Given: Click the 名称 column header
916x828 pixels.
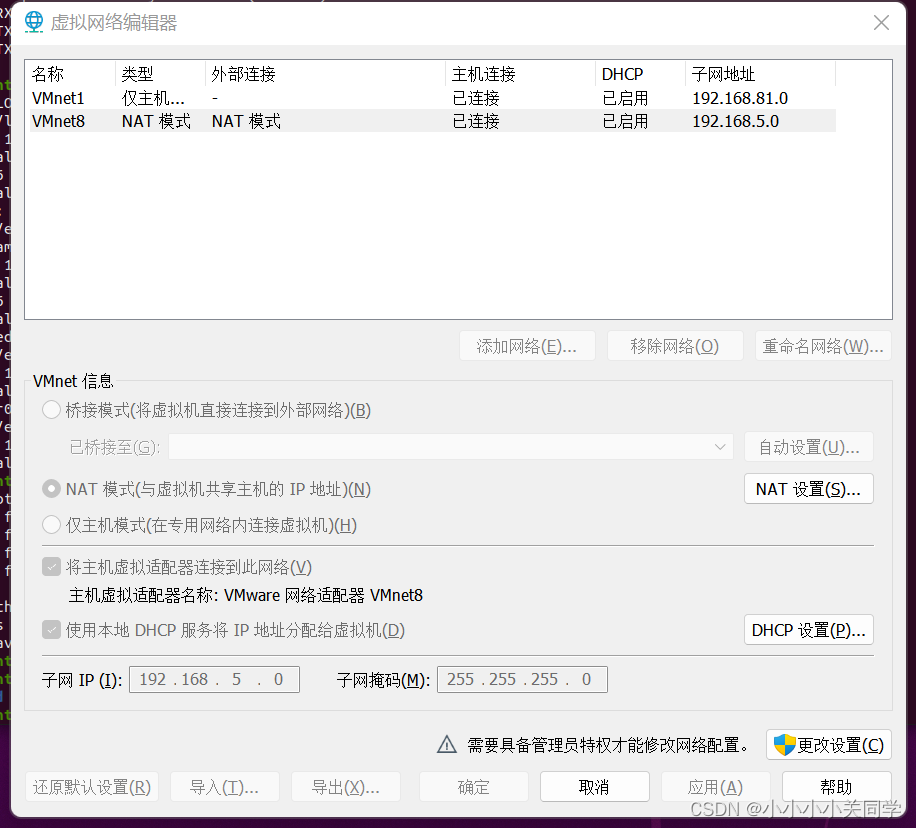Looking at the screenshot, I should [70, 74].
